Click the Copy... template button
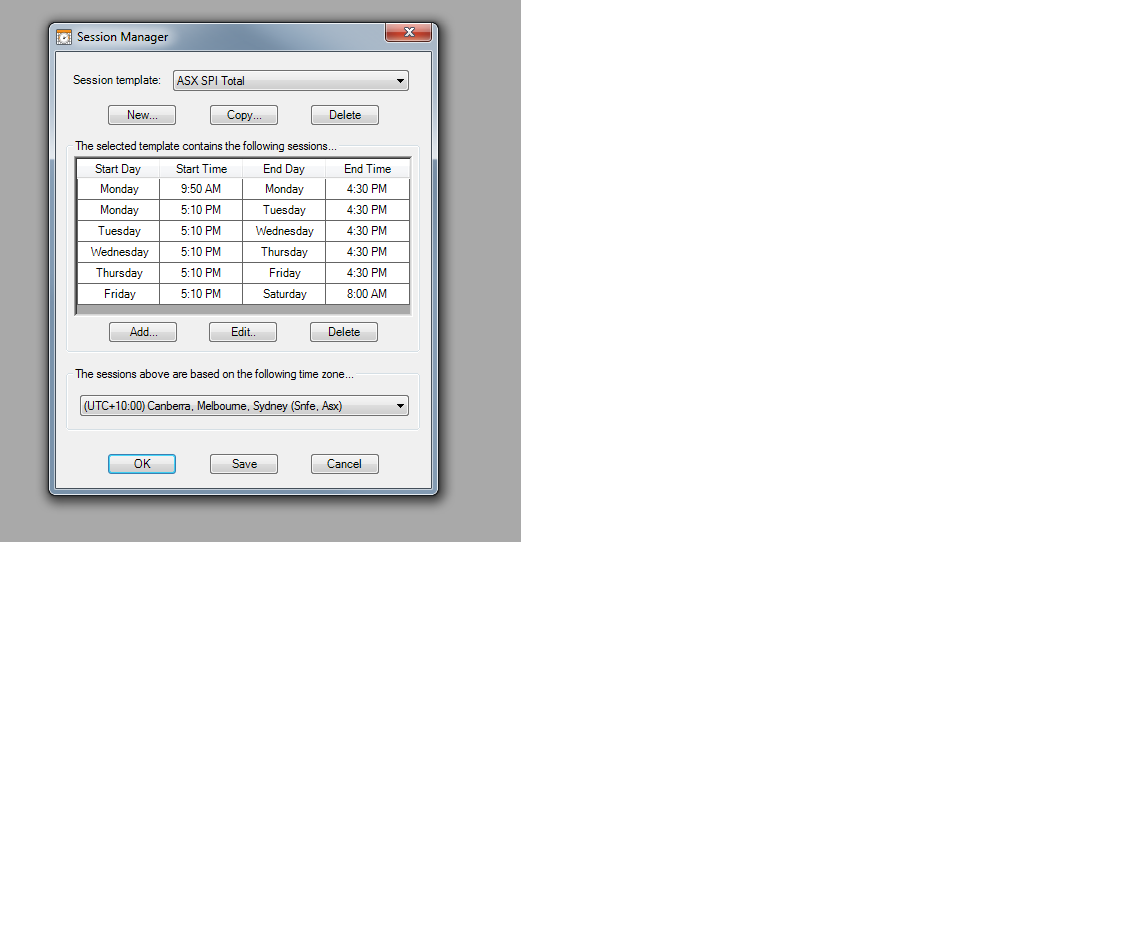 pyautogui.click(x=244, y=115)
